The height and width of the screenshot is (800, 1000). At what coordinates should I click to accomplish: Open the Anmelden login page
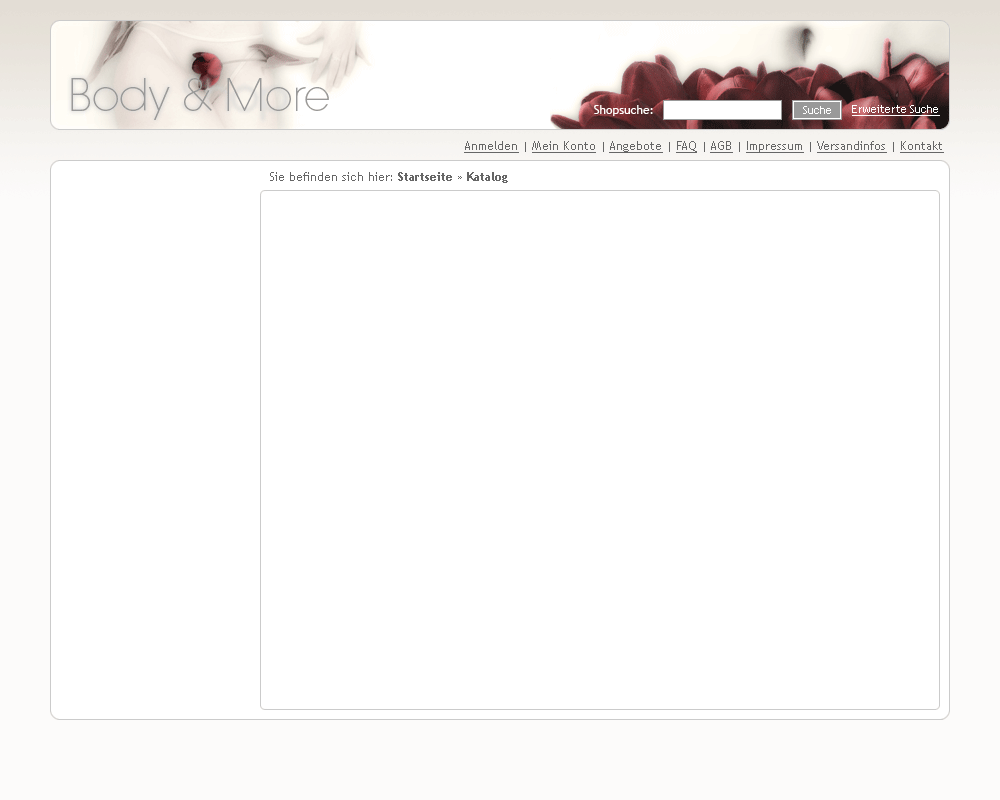click(491, 146)
